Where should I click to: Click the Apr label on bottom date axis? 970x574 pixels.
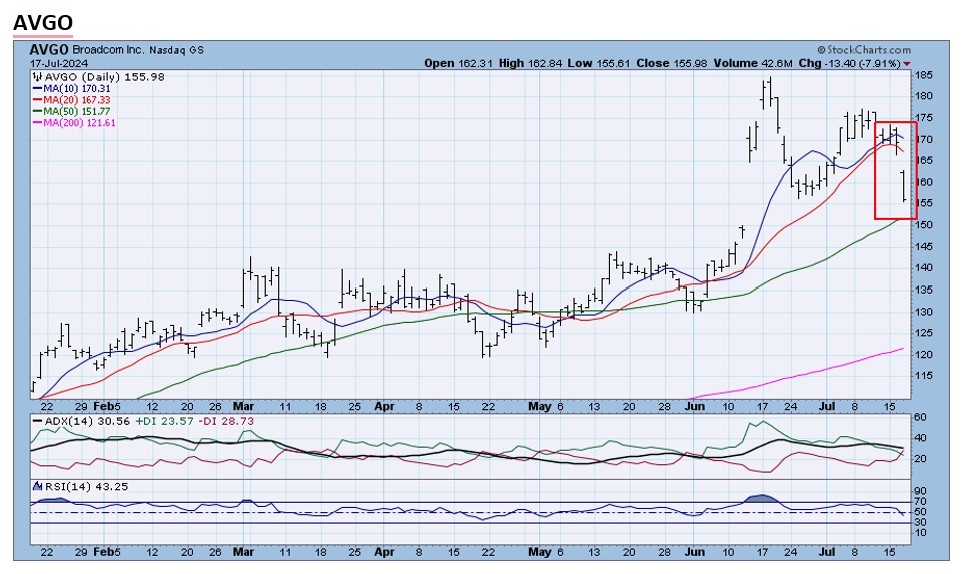pos(384,552)
